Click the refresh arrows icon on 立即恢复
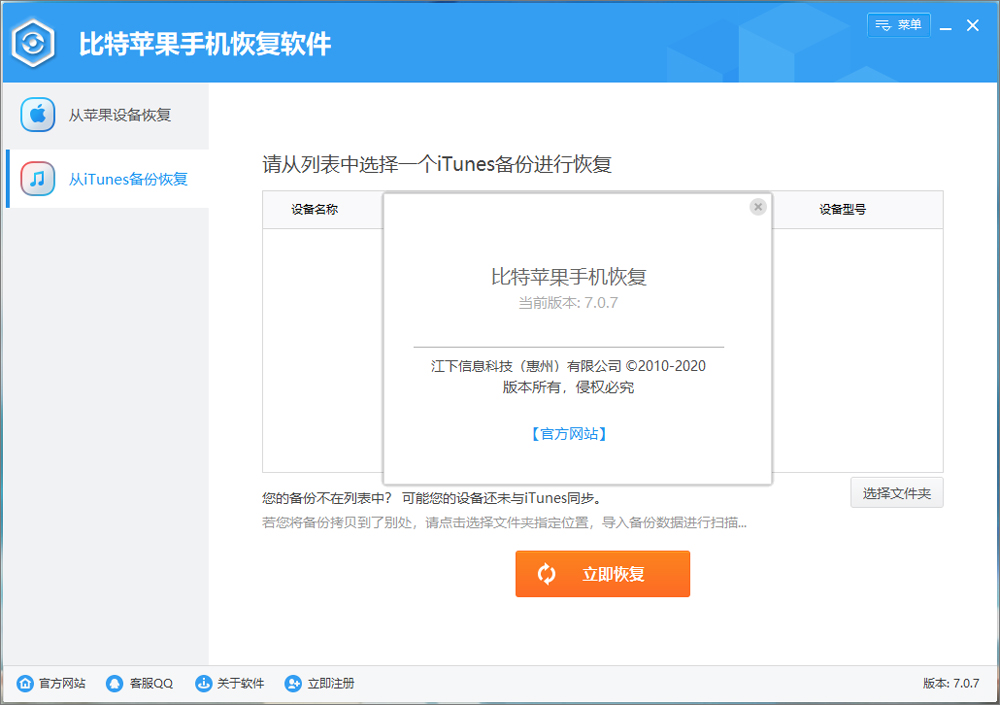The height and width of the screenshot is (705, 1000). (x=547, y=574)
